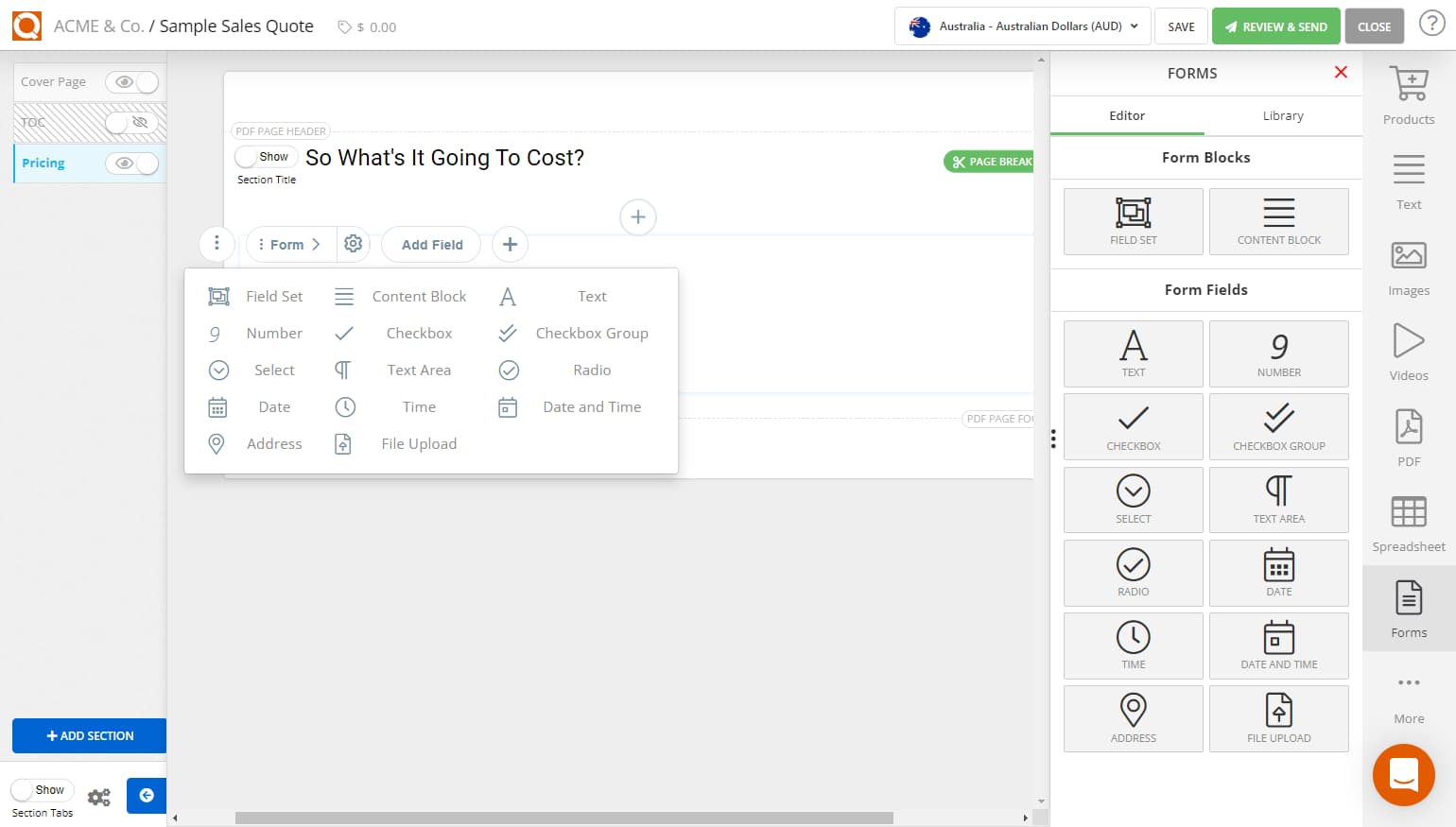This screenshot has height=827, width=1456.
Task: Click the Forms icon in right sidebar
Action: (x=1408, y=608)
